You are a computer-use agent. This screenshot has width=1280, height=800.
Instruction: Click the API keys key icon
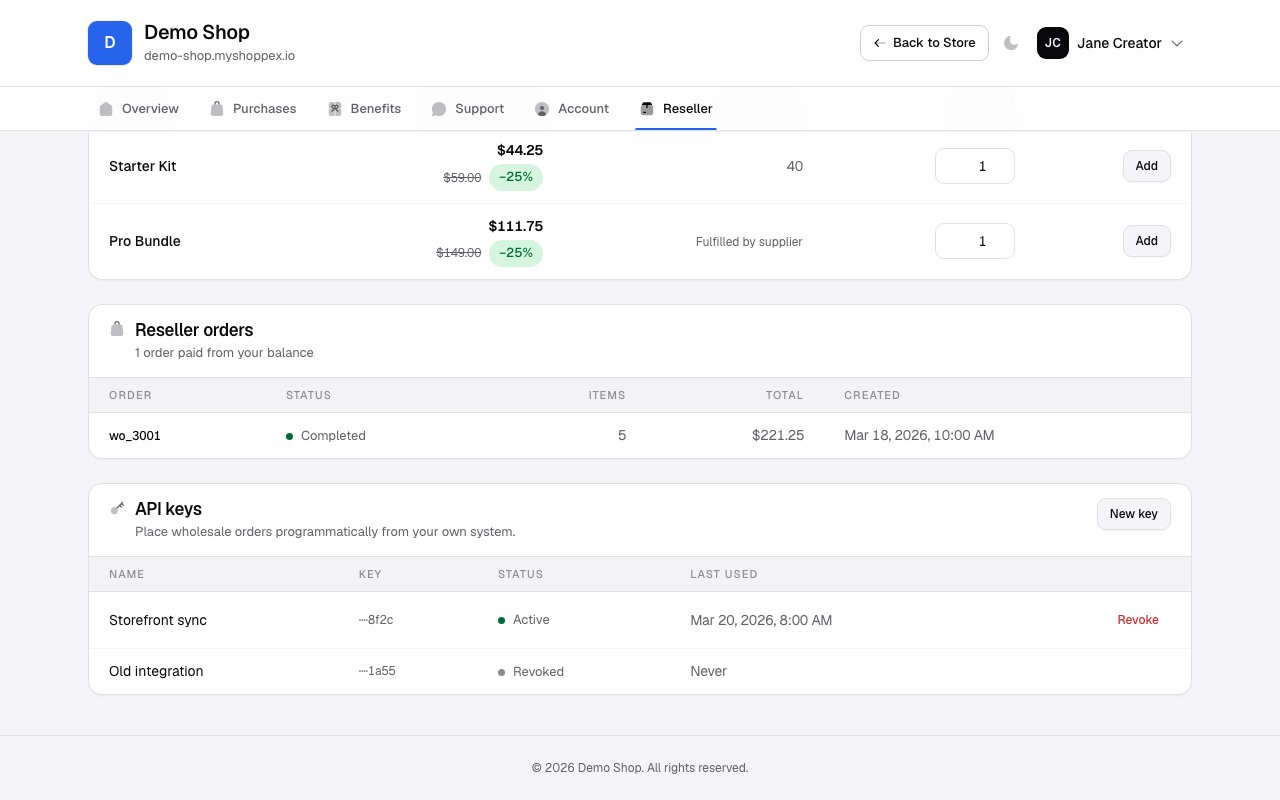117,508
